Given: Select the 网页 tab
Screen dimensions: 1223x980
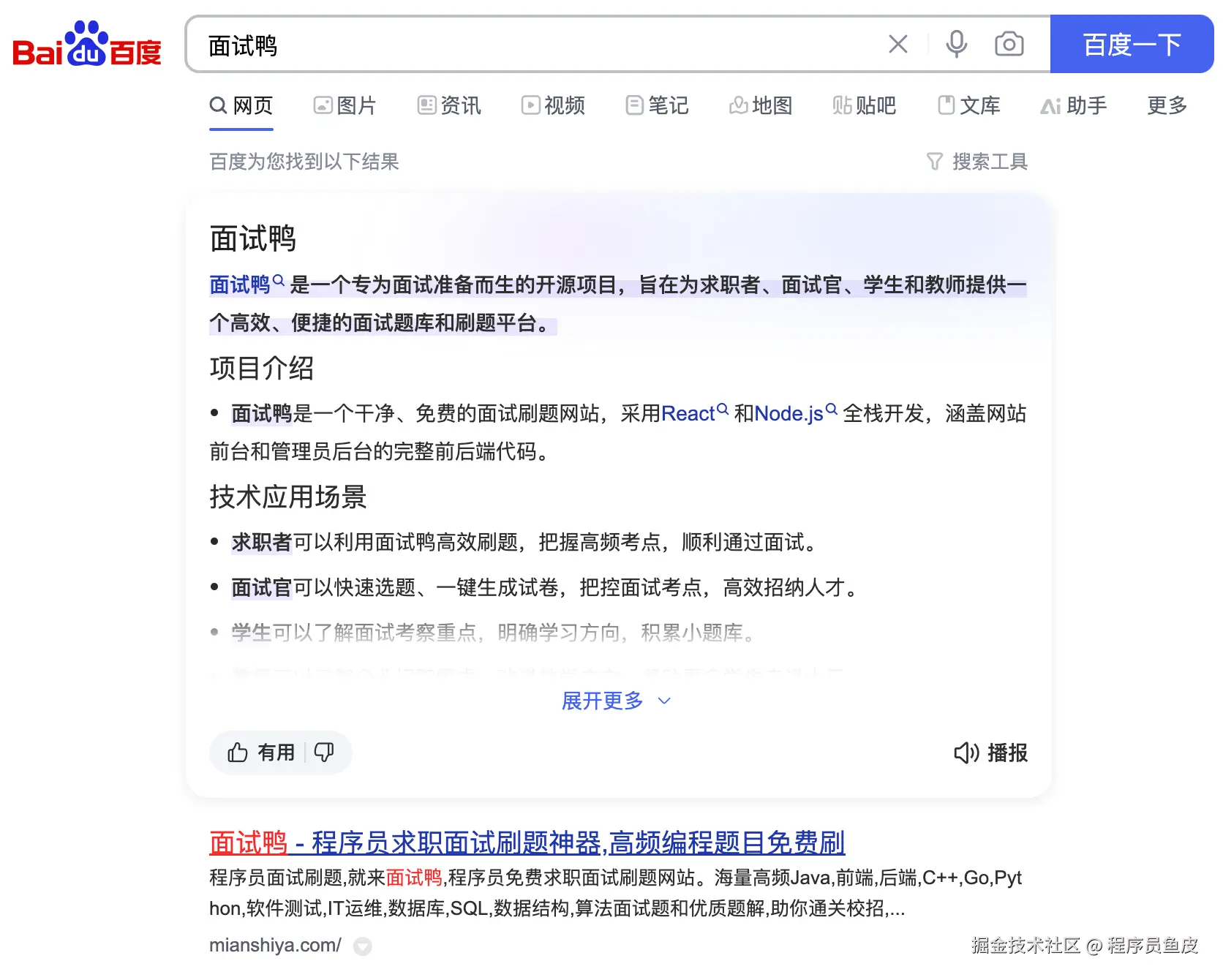Looking at the screenshot, I should [241, 106].
